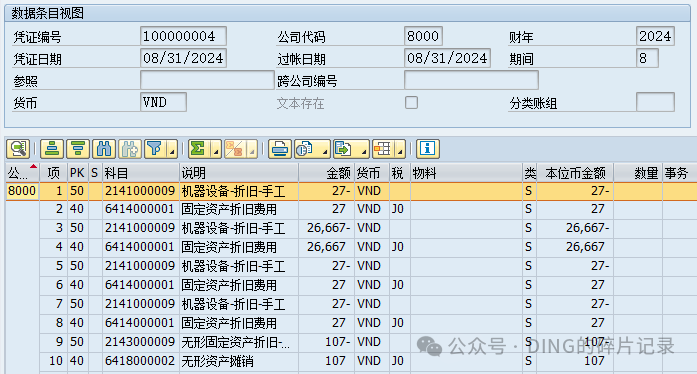697x374 pixels.
Task: Click the 本位币金额 column header
Action: click(x=575, y=173)
